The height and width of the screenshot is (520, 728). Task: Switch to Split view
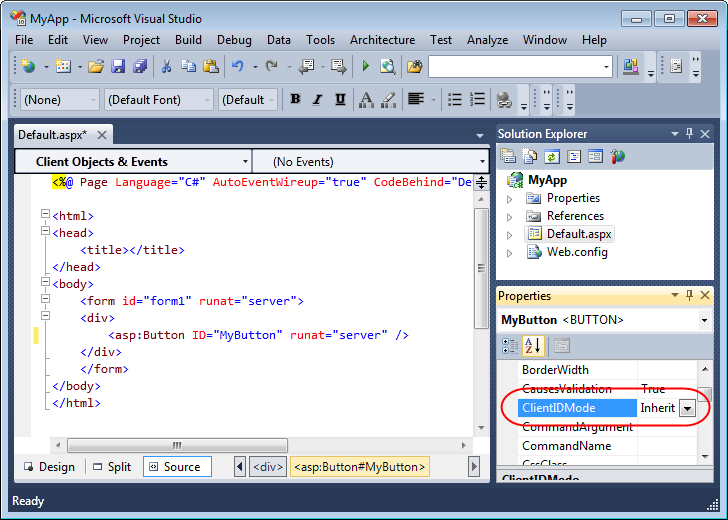(x=112, y=467)
